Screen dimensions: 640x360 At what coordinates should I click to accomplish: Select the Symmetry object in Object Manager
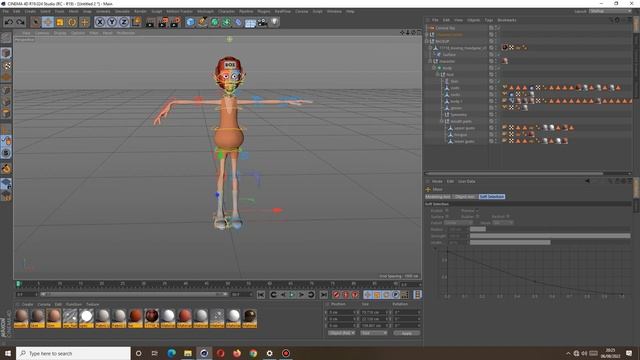coord(458,115)
